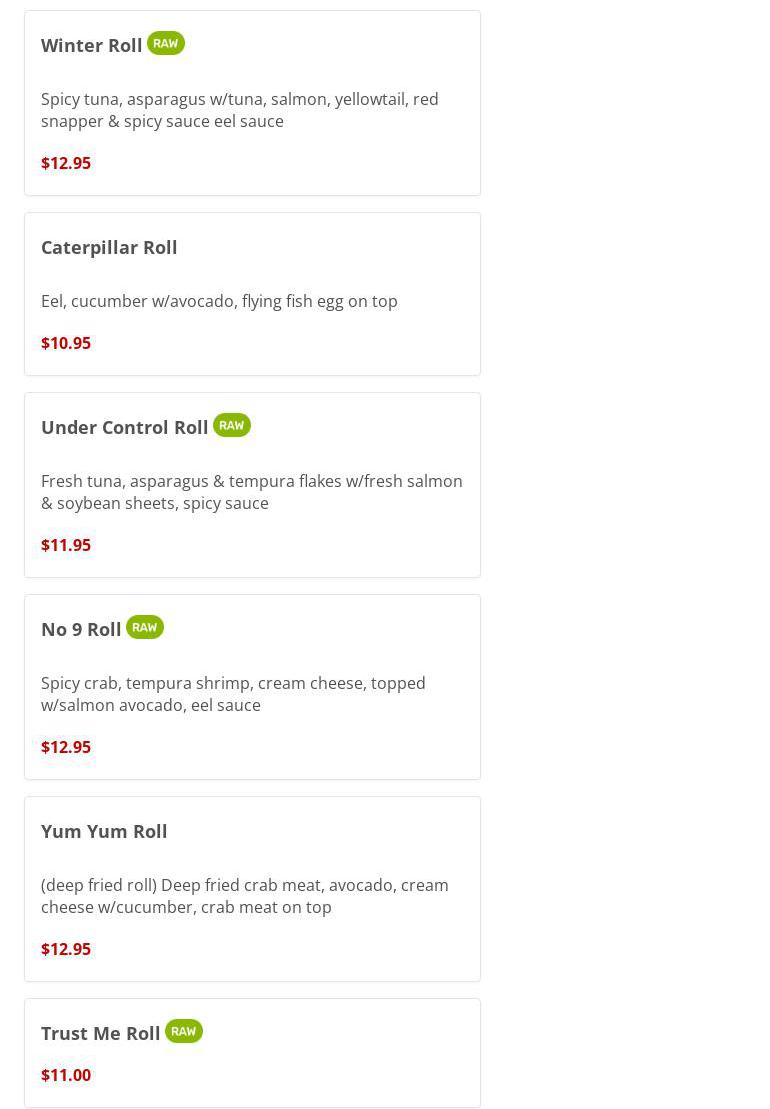Click the Yum Yum Roll deep fried description
This screenshot has width=770, height=1109.
point(245,896)
